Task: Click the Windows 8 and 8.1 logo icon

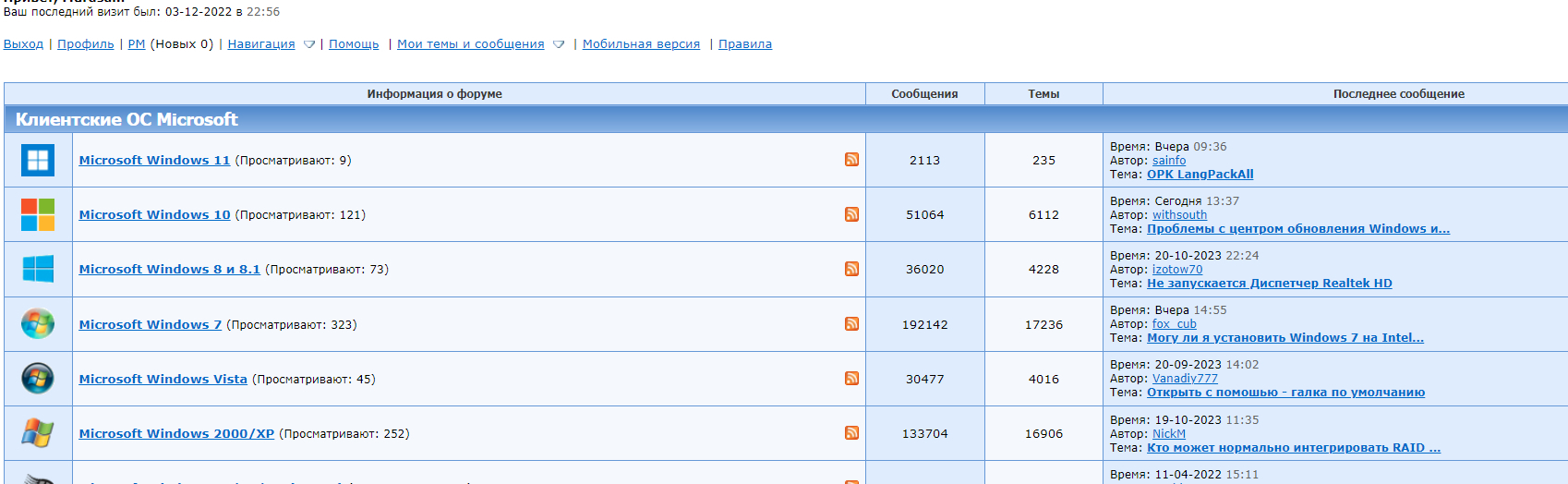Action: [x=38, y=269]
